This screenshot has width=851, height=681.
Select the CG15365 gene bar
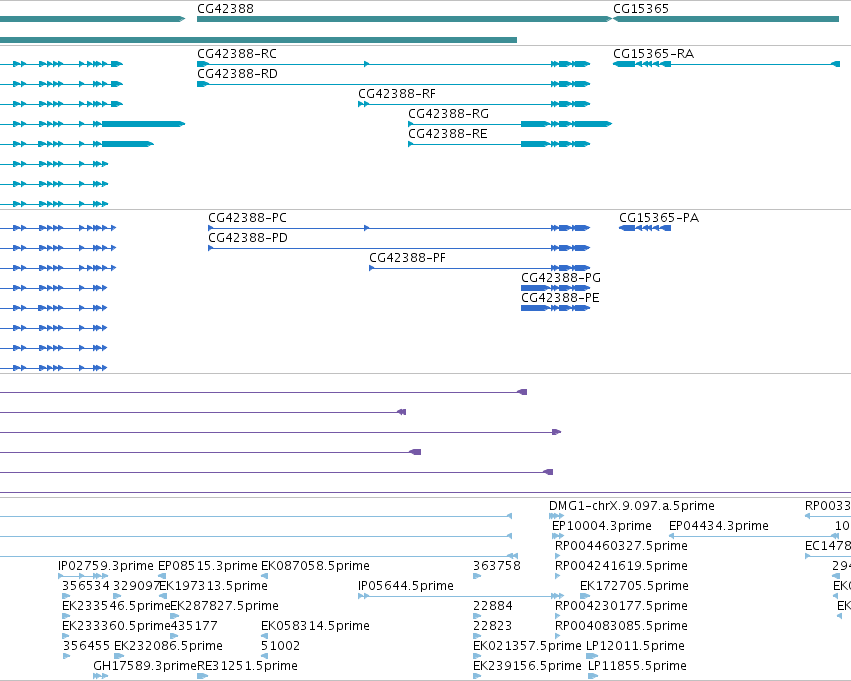(726, 19)
